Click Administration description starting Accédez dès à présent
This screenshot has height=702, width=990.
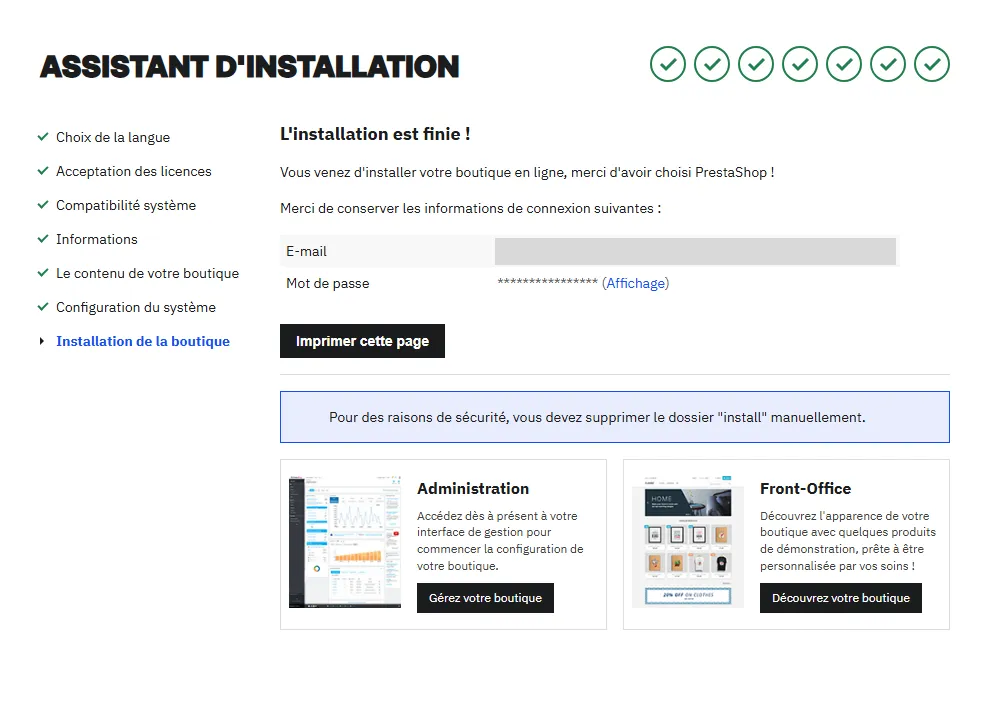click(x=500, y=541)
